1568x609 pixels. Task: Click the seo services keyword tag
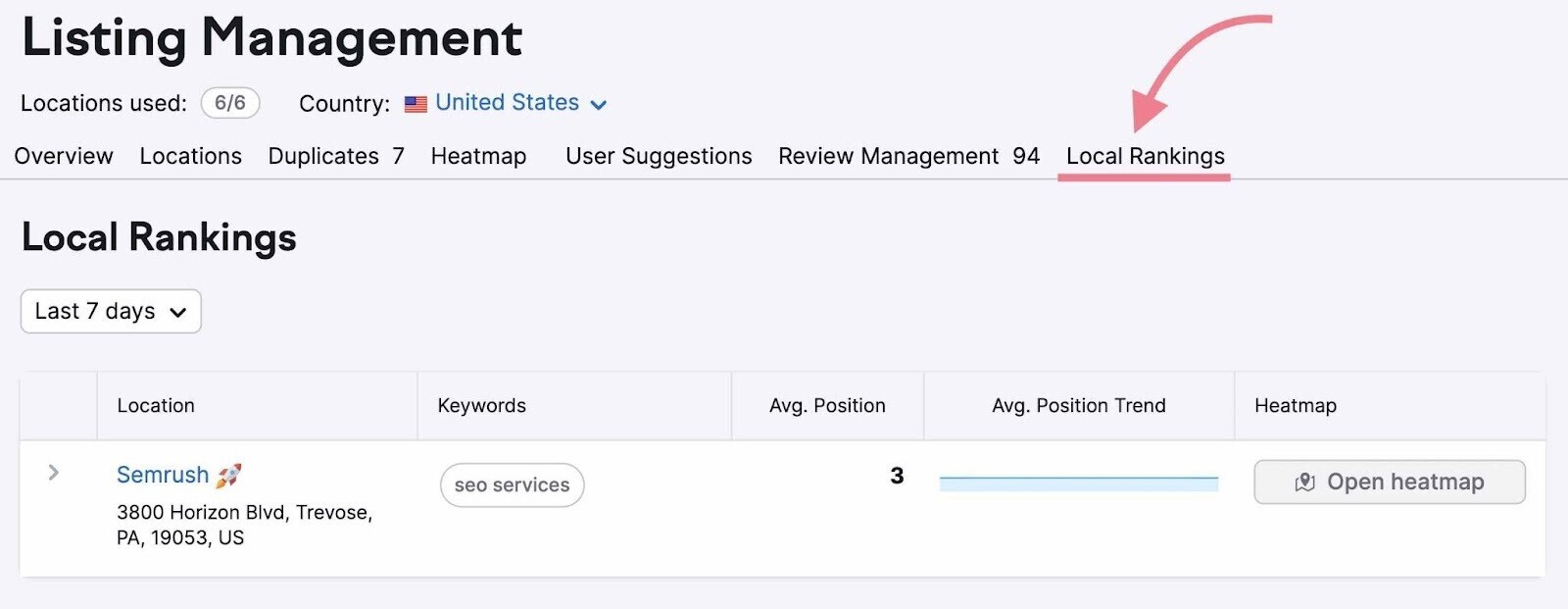click(512, 484)
